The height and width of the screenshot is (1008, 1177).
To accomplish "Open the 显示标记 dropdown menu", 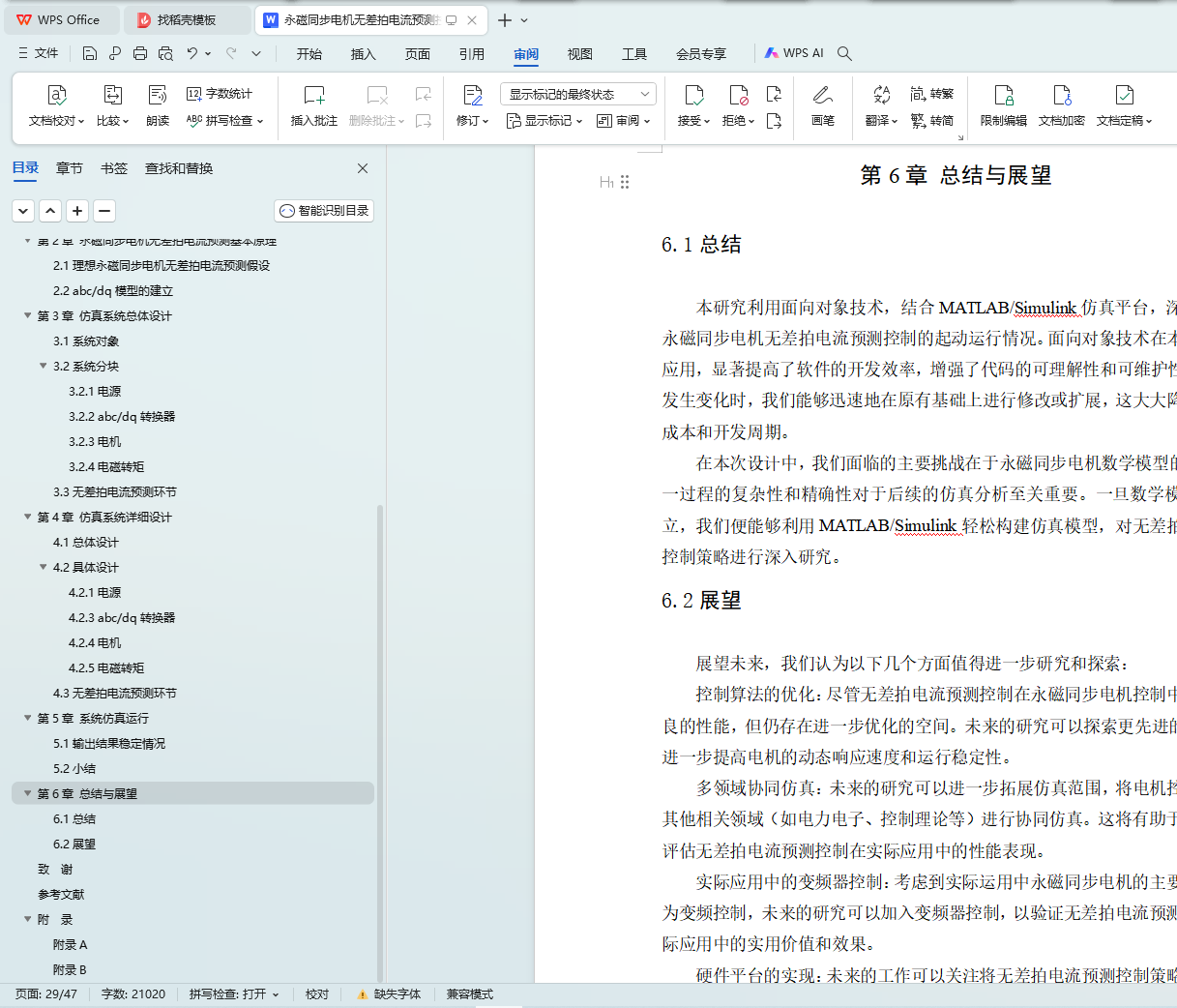I will coord(544,121).
